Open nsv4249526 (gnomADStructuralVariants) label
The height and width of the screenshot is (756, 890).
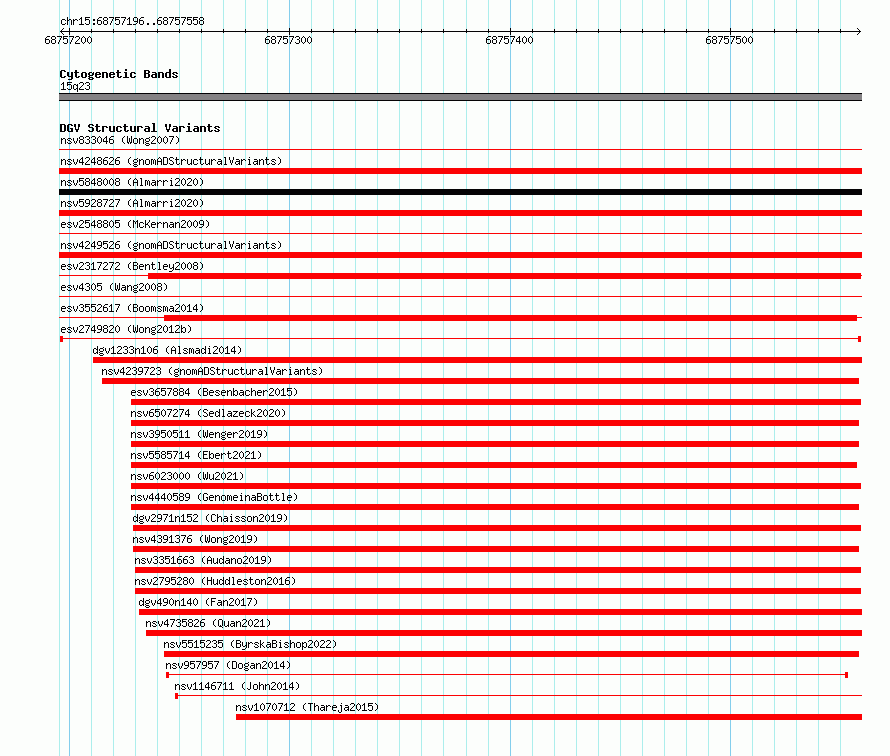point(171,245)
